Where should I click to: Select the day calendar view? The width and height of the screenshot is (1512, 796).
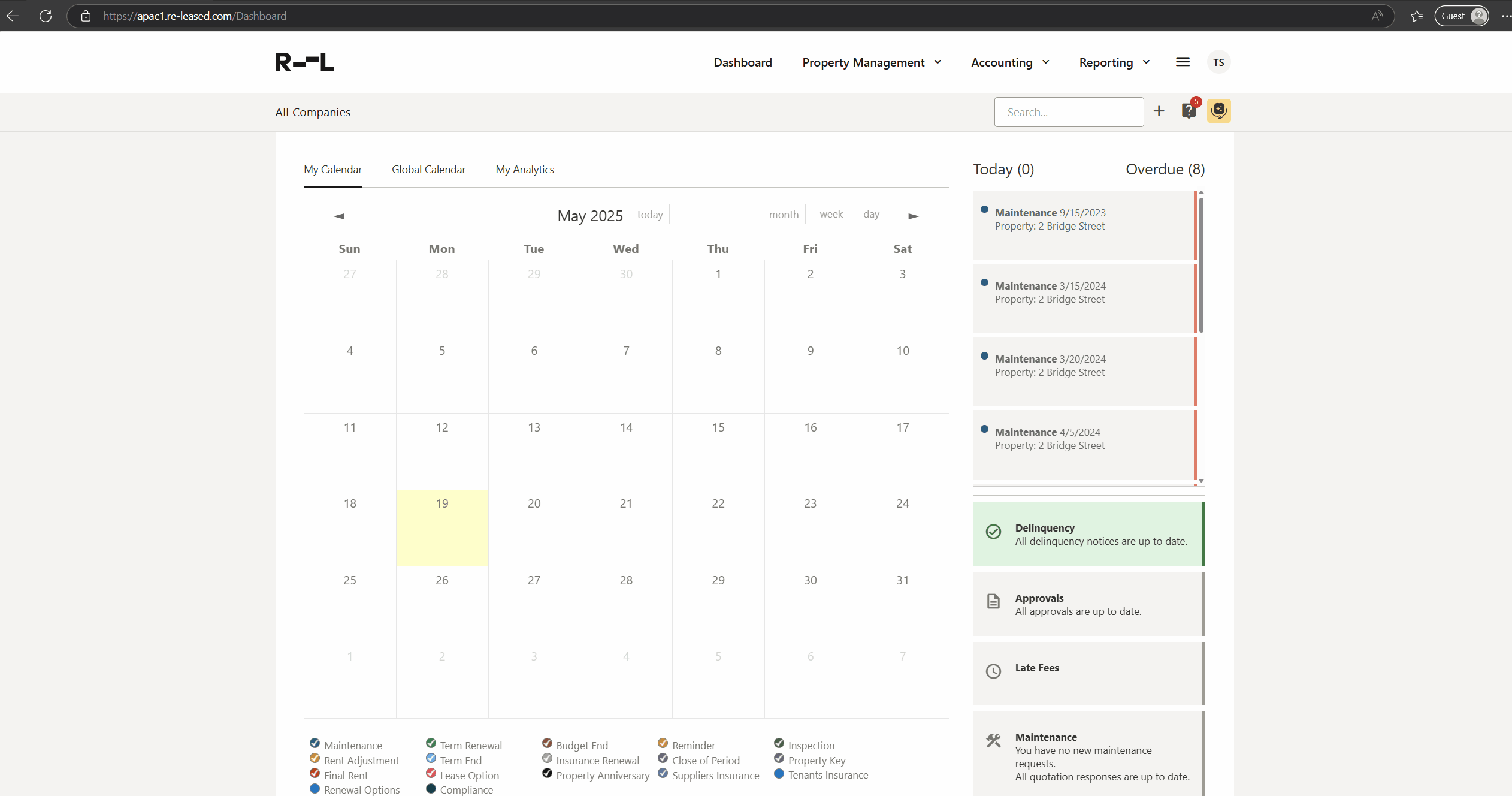tap(871, 214)
